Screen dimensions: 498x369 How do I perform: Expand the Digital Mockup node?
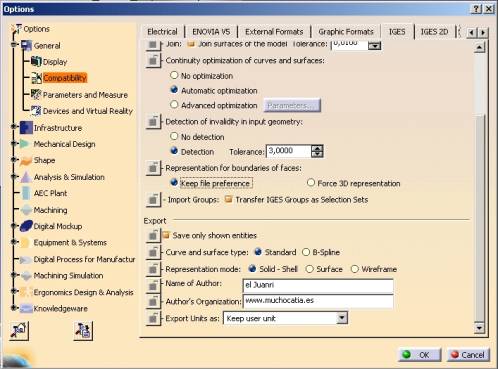pyautogui.click(x=14, y=226)
